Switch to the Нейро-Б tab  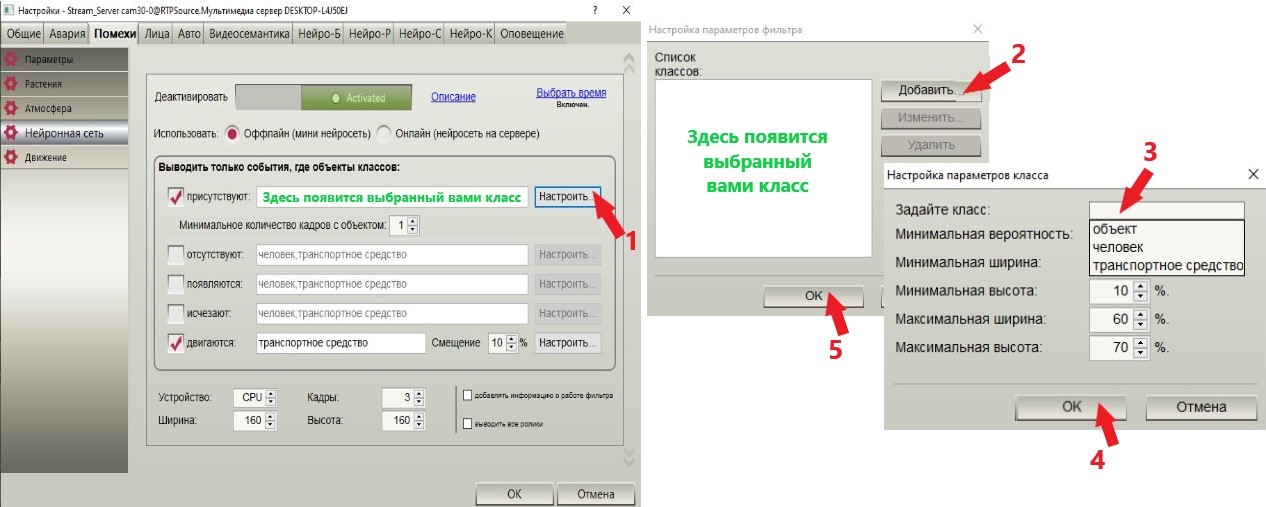(x=318, y=34)
